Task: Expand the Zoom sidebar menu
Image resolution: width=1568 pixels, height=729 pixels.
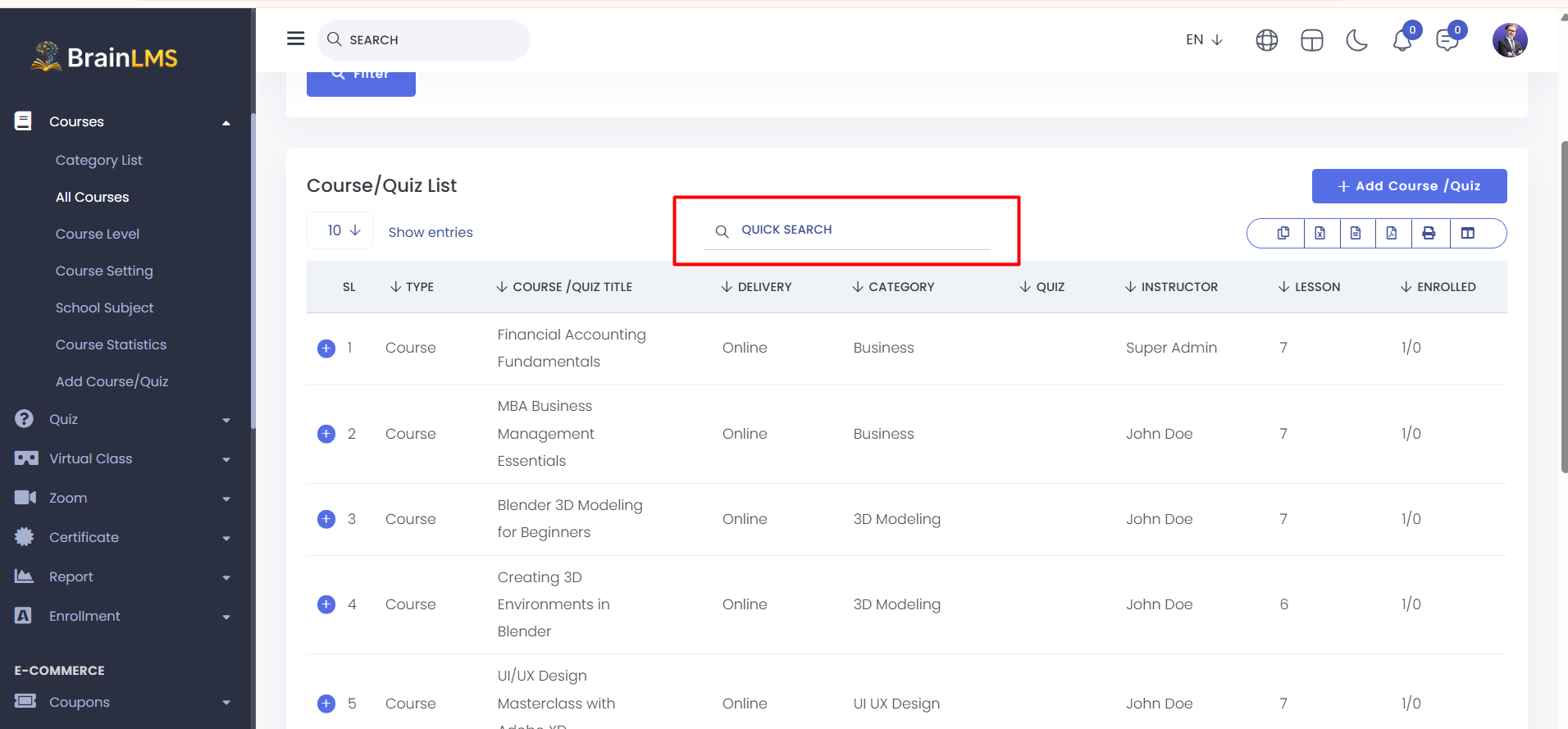Action: coord(123,498)
